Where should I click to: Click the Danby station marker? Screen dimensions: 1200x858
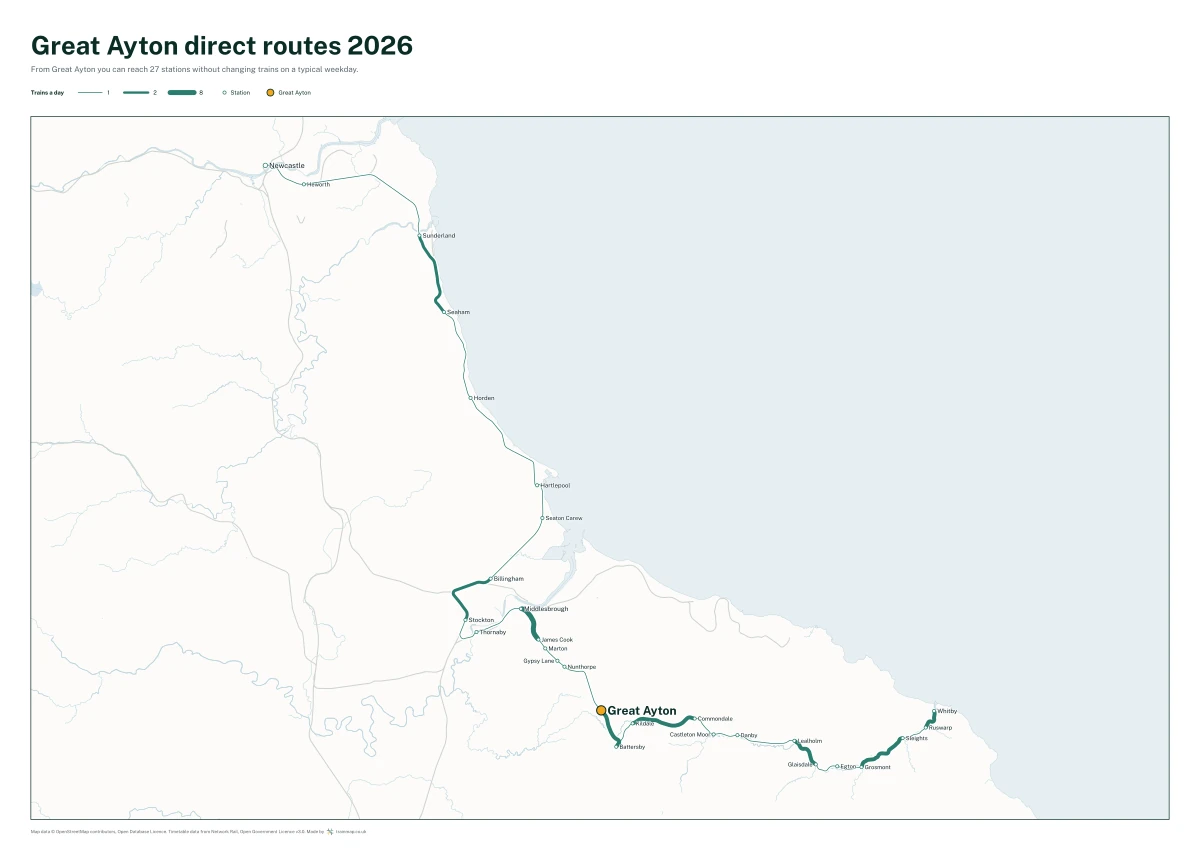[737, 735]
